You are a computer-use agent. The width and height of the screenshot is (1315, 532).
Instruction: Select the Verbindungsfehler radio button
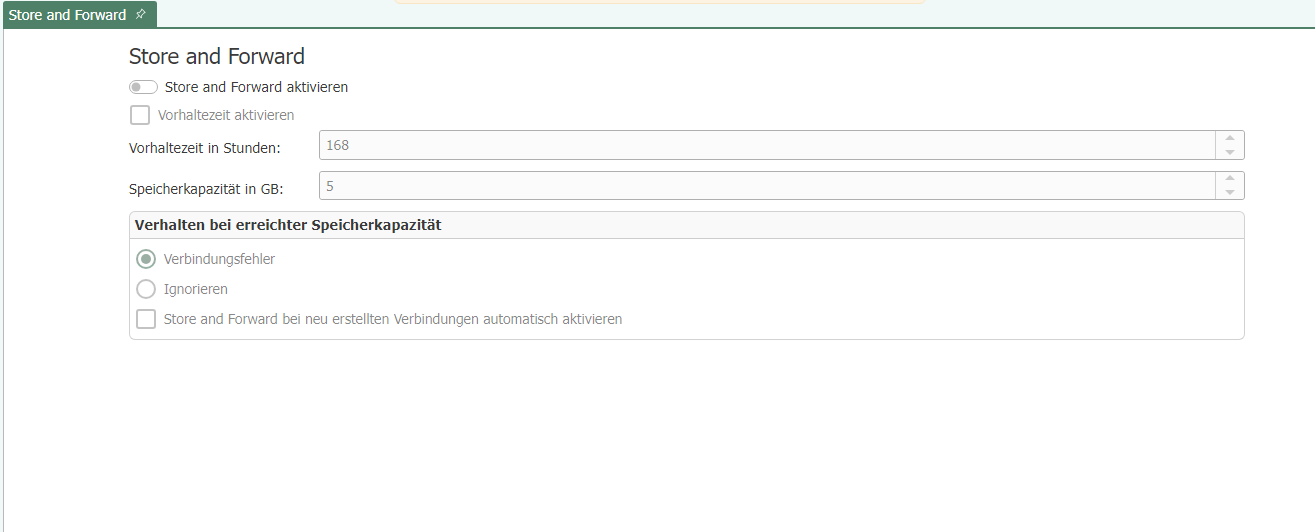click(146, 259)
